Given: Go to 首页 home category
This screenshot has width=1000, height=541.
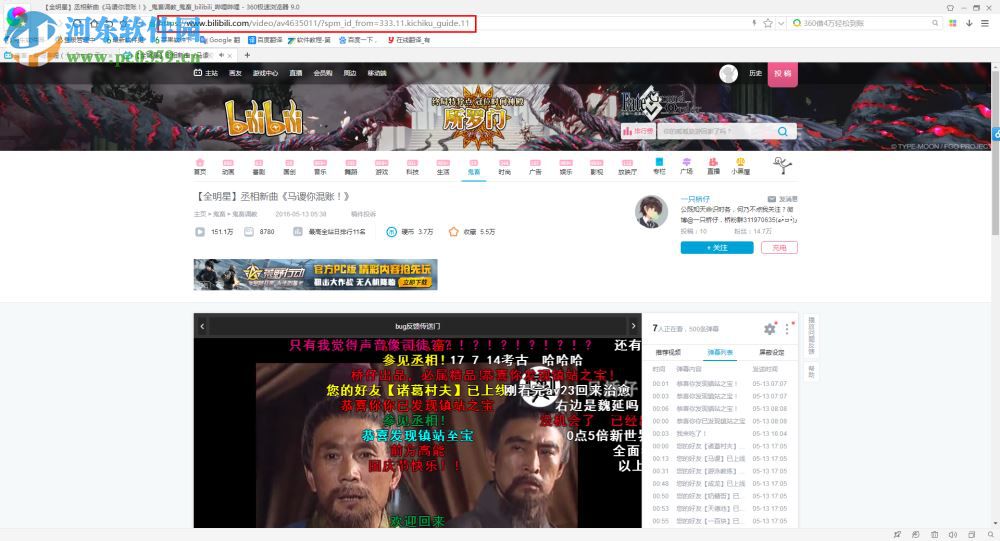Looking at the screenshot, I should coord(200,167).
